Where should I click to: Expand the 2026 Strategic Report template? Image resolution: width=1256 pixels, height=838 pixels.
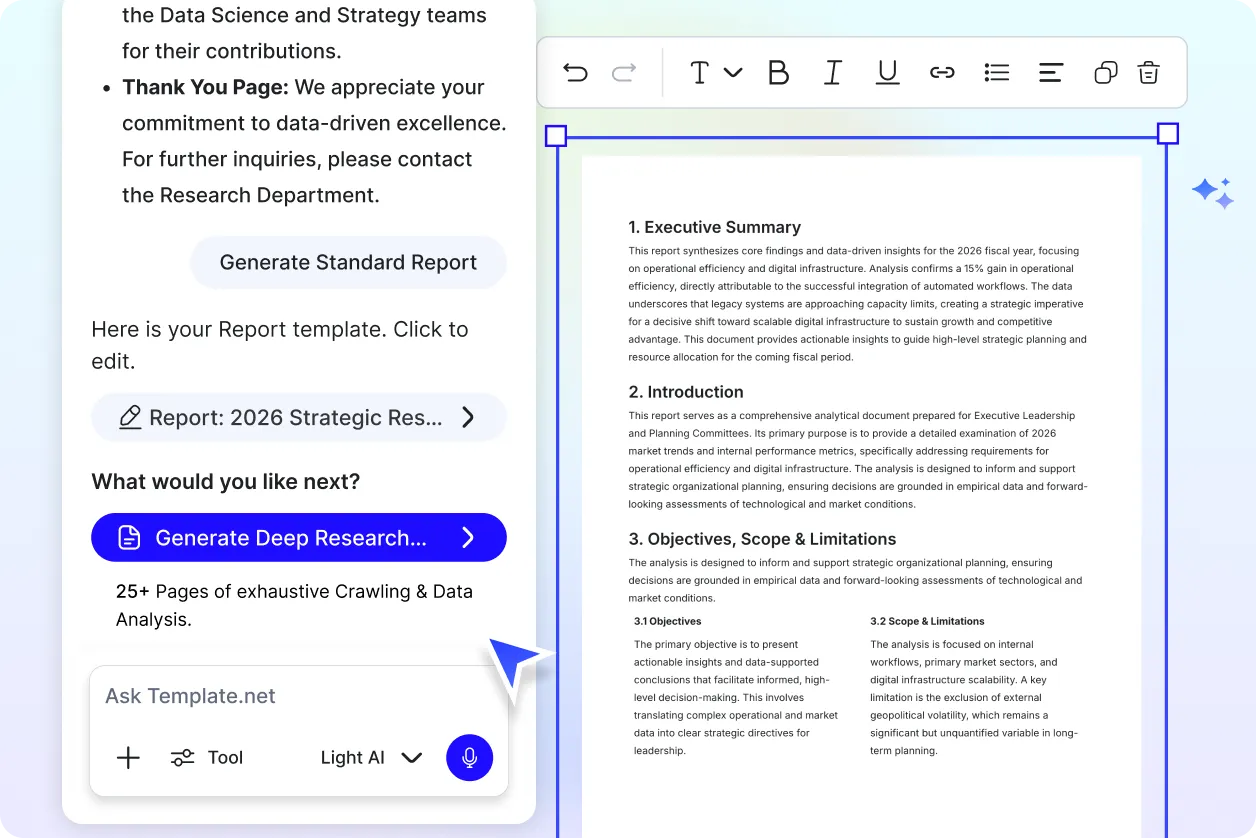tap(298, 417)
